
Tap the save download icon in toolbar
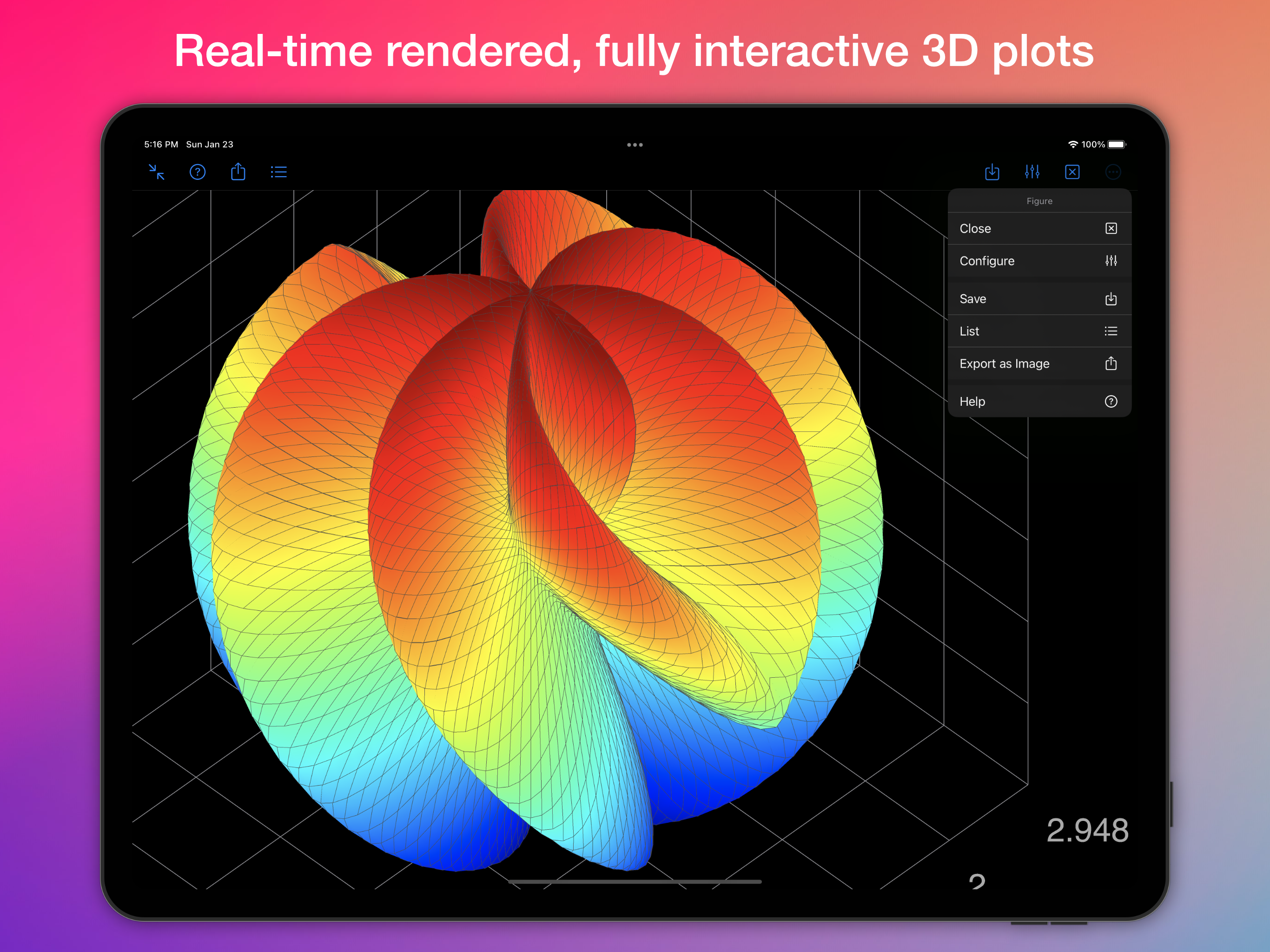(992, 172)
